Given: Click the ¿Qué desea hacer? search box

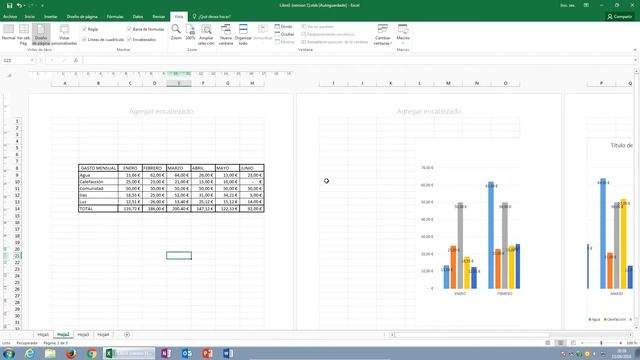Looking at the screenshot, I should [x=211, y=17].
